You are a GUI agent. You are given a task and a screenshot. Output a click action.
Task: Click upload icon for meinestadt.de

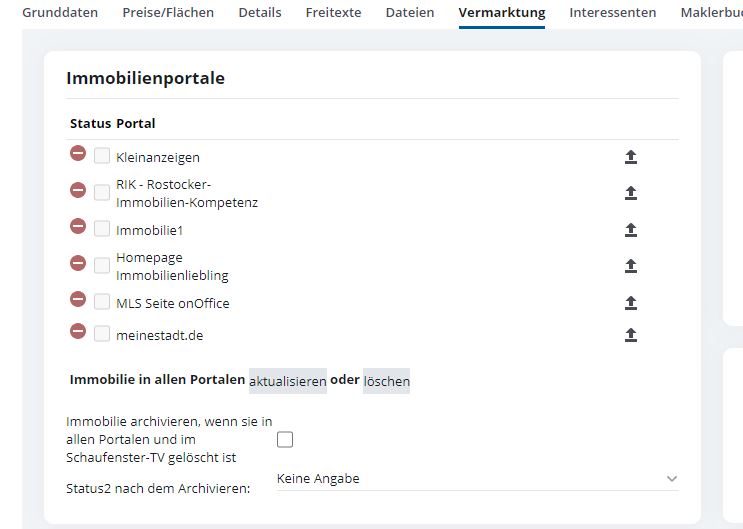(x=631, y=335)
